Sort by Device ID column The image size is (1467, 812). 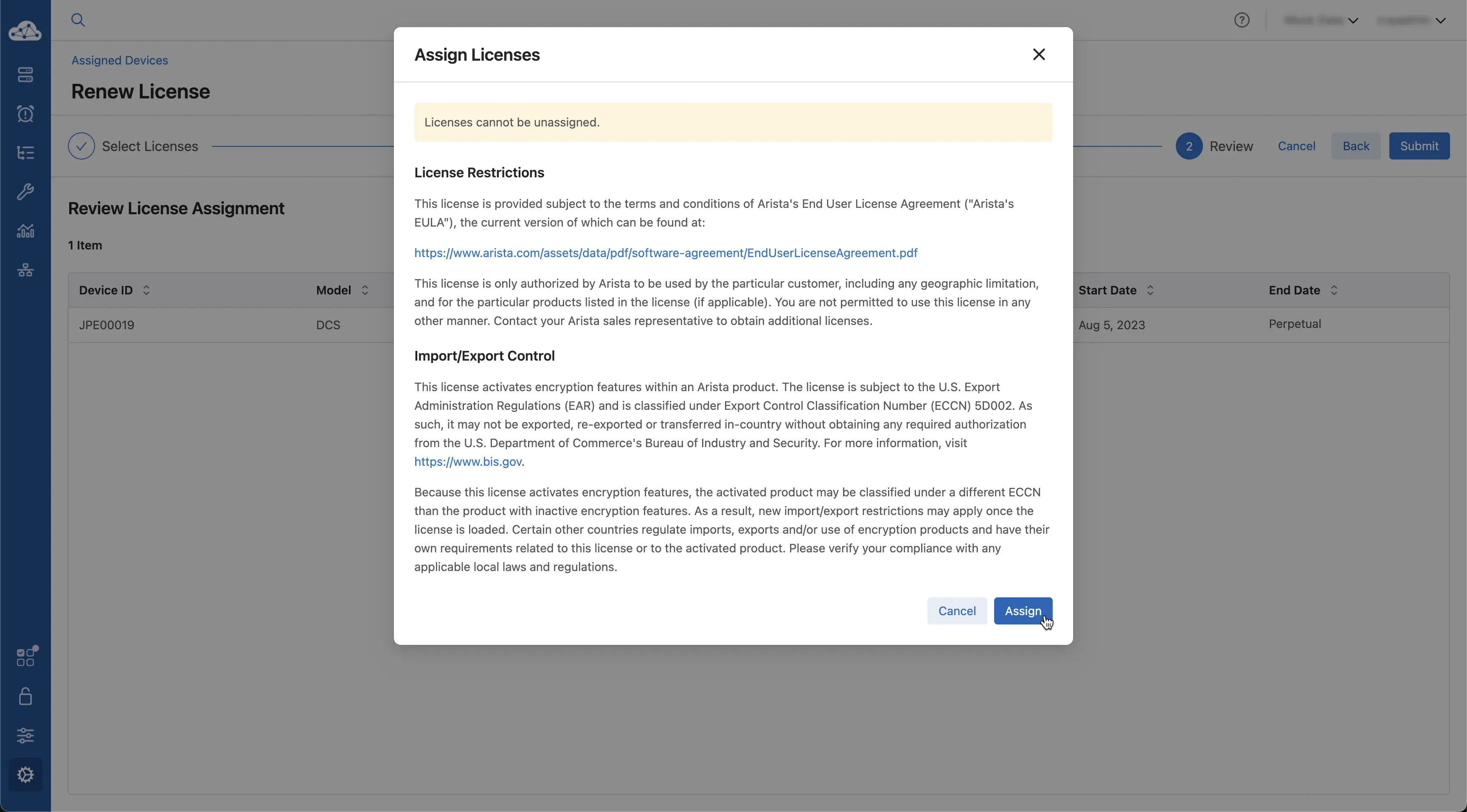coord(146,290)
